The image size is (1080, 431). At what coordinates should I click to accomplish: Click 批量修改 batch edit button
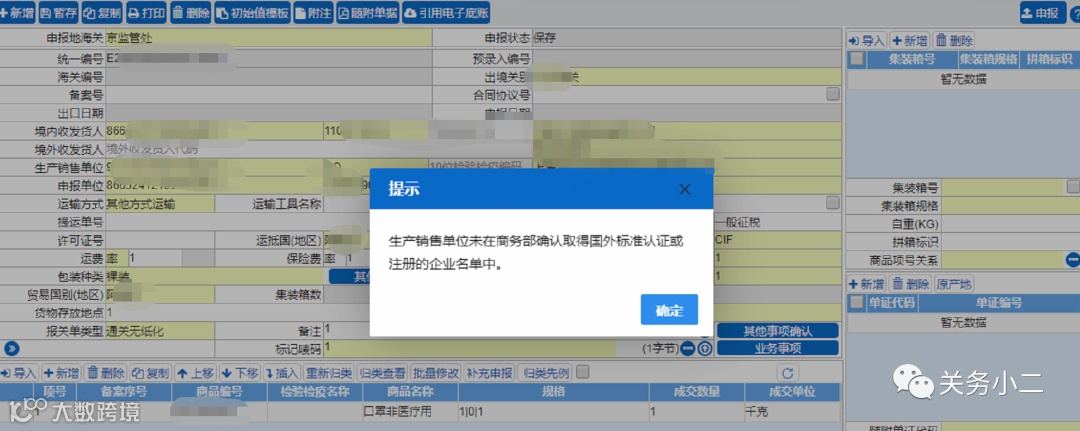pyautogui.click(x=435, y=373)
